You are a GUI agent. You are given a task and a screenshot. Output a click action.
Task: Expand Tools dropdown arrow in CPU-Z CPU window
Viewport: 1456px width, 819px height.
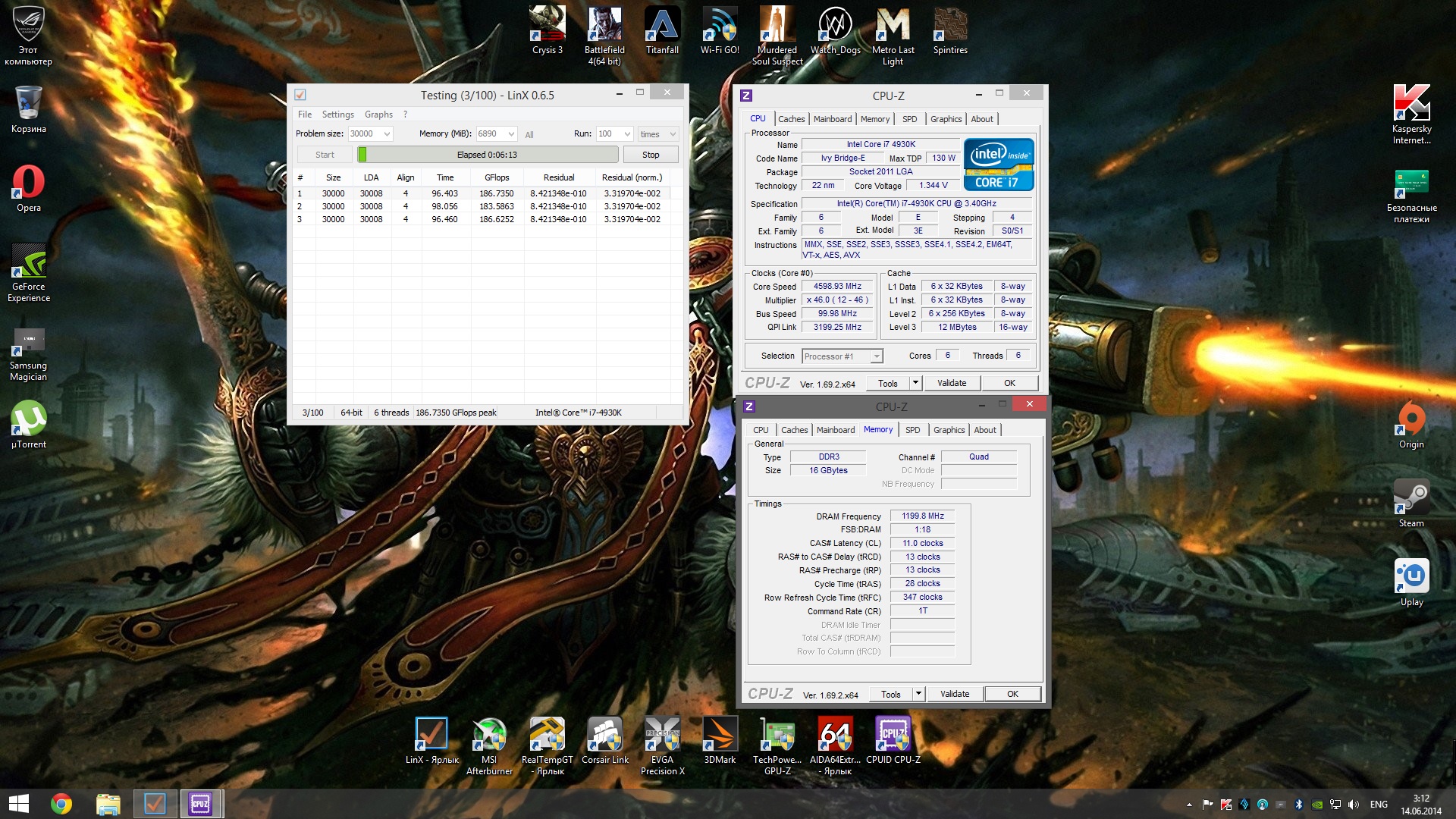(x=915, y=383)
